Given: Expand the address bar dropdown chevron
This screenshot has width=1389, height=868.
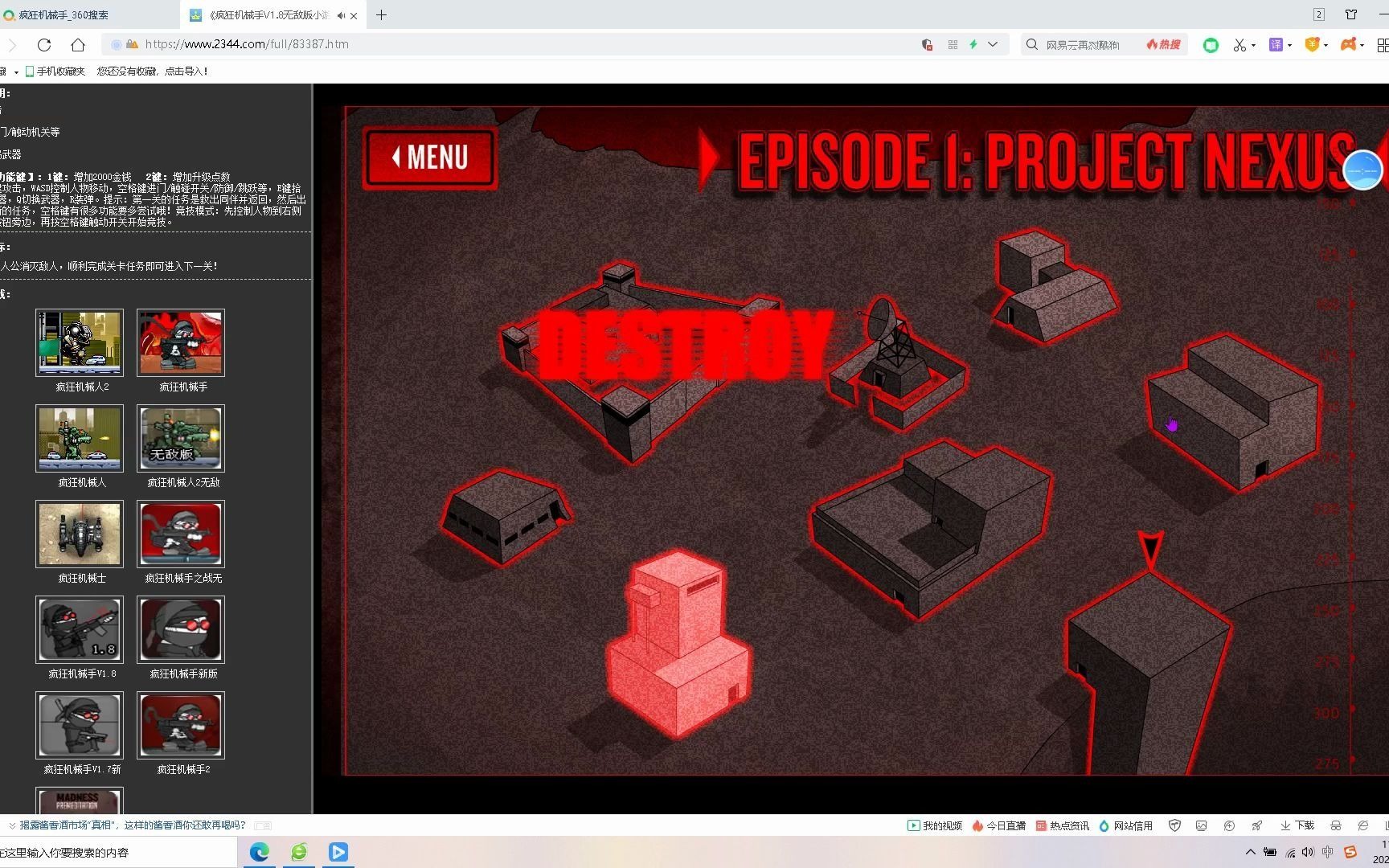Looking at the screenshot, I should click(993, 45).
